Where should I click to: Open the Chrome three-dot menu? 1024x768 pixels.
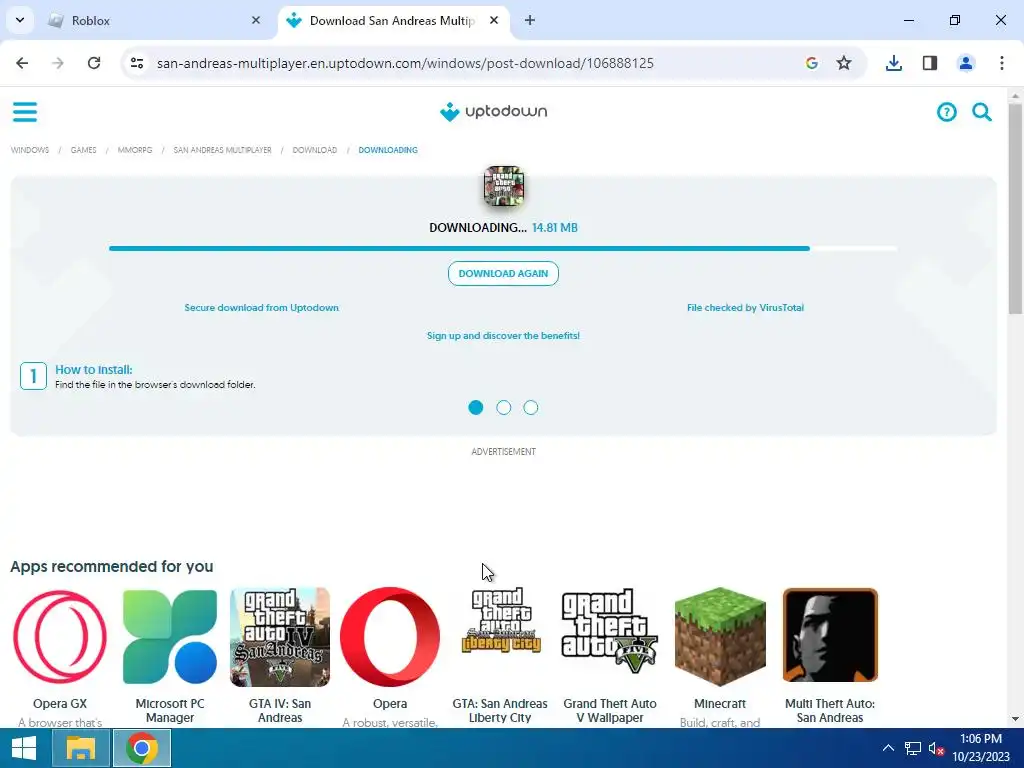point(1002,63)
